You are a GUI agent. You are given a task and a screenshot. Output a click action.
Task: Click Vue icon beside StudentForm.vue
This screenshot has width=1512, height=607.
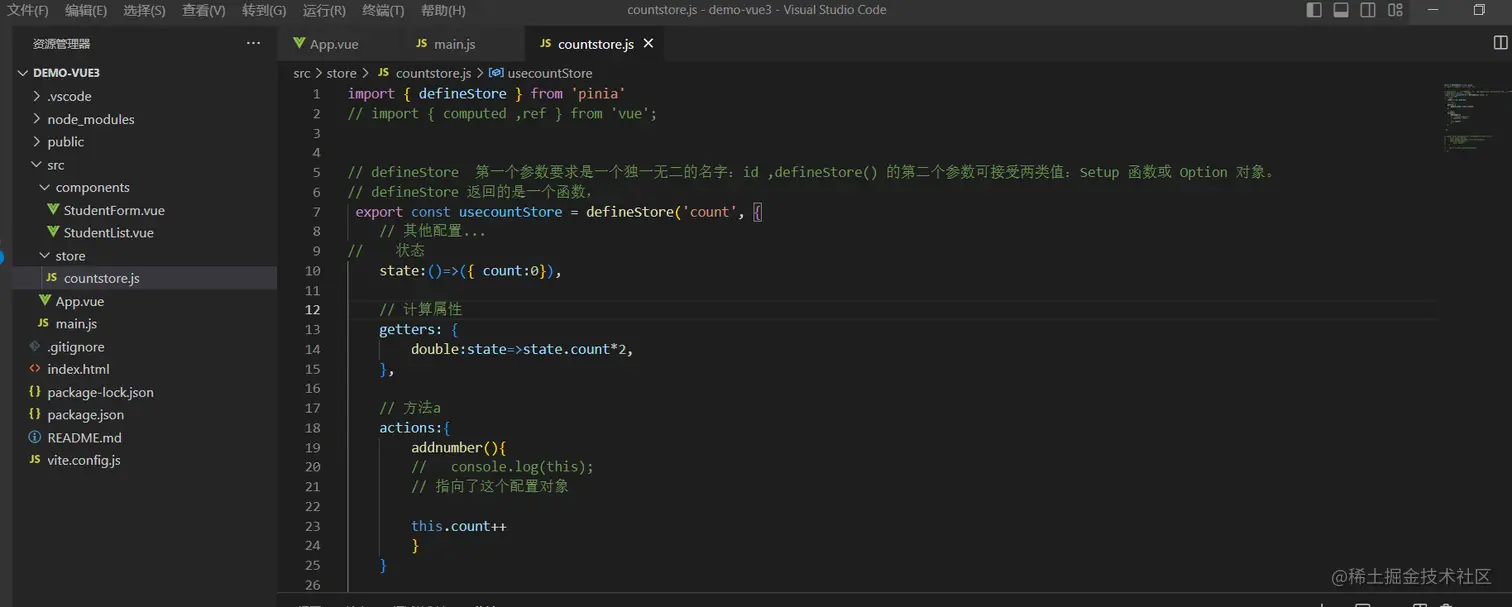53,210
